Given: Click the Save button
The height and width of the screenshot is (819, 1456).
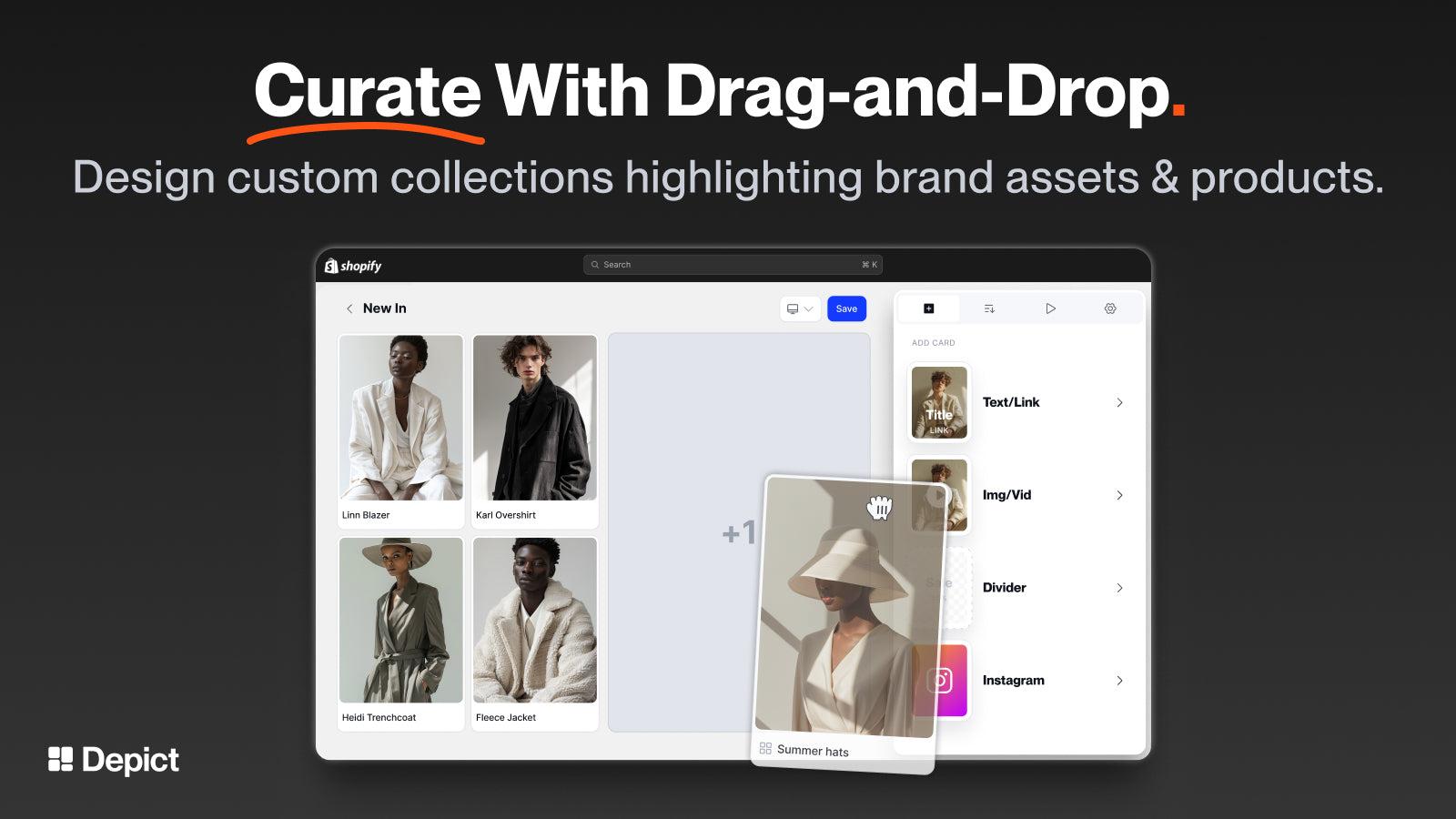Looking at the screenshot, I should pos(846,308).
